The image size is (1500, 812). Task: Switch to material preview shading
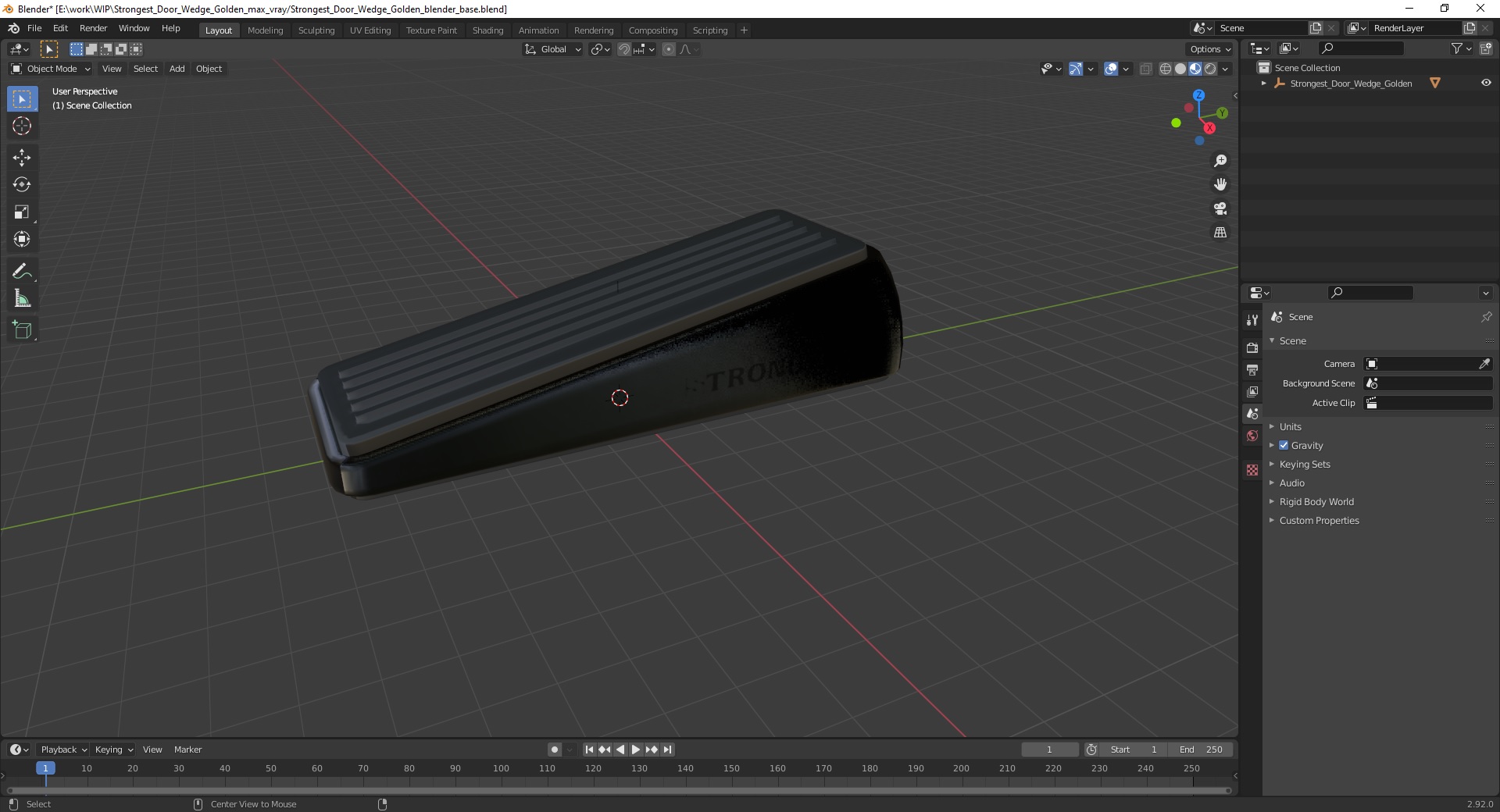pyautogui.click(x=1195, y=69)
